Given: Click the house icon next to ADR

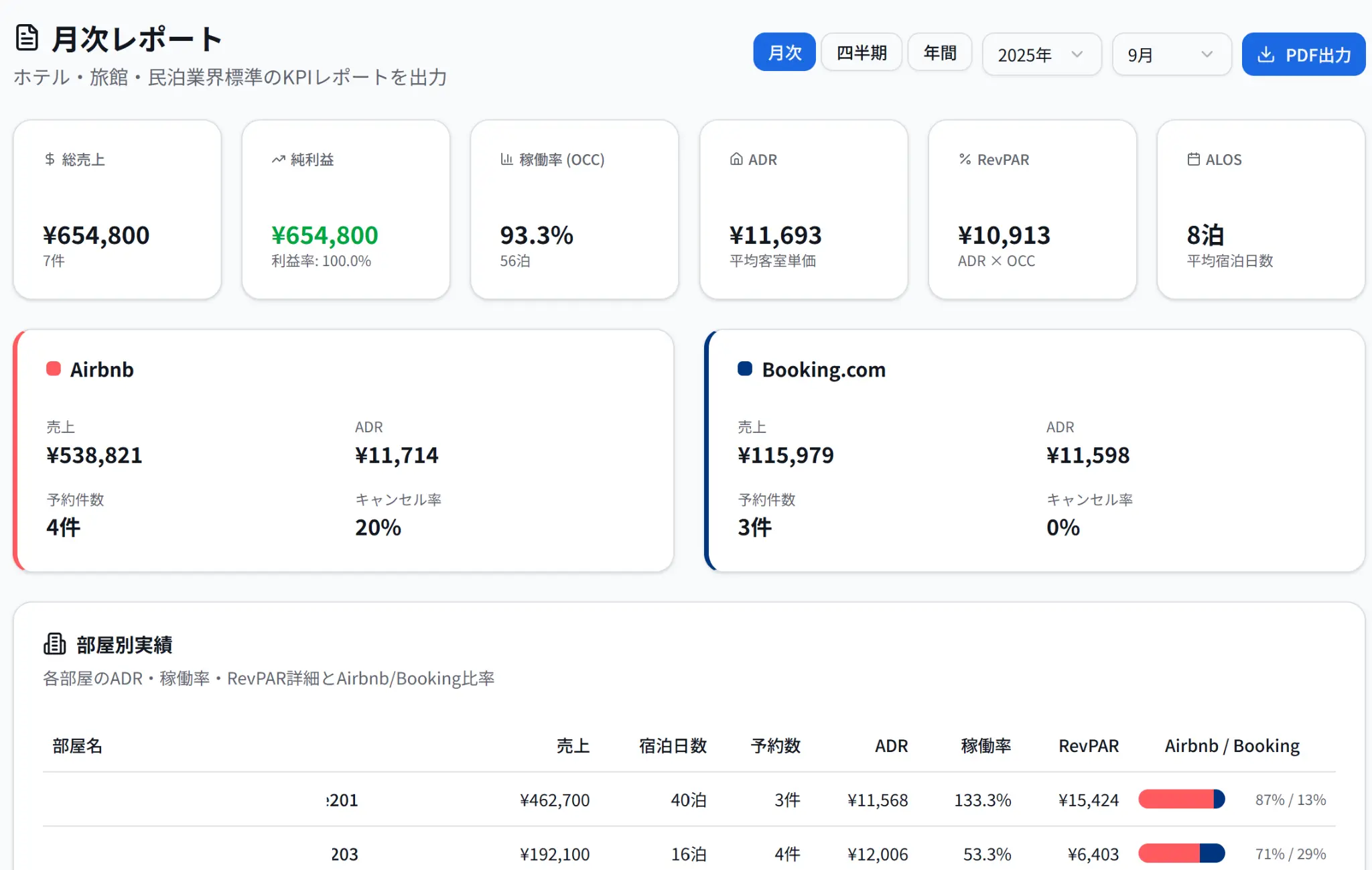Looking at the screenshot, I should pos(736,160).
